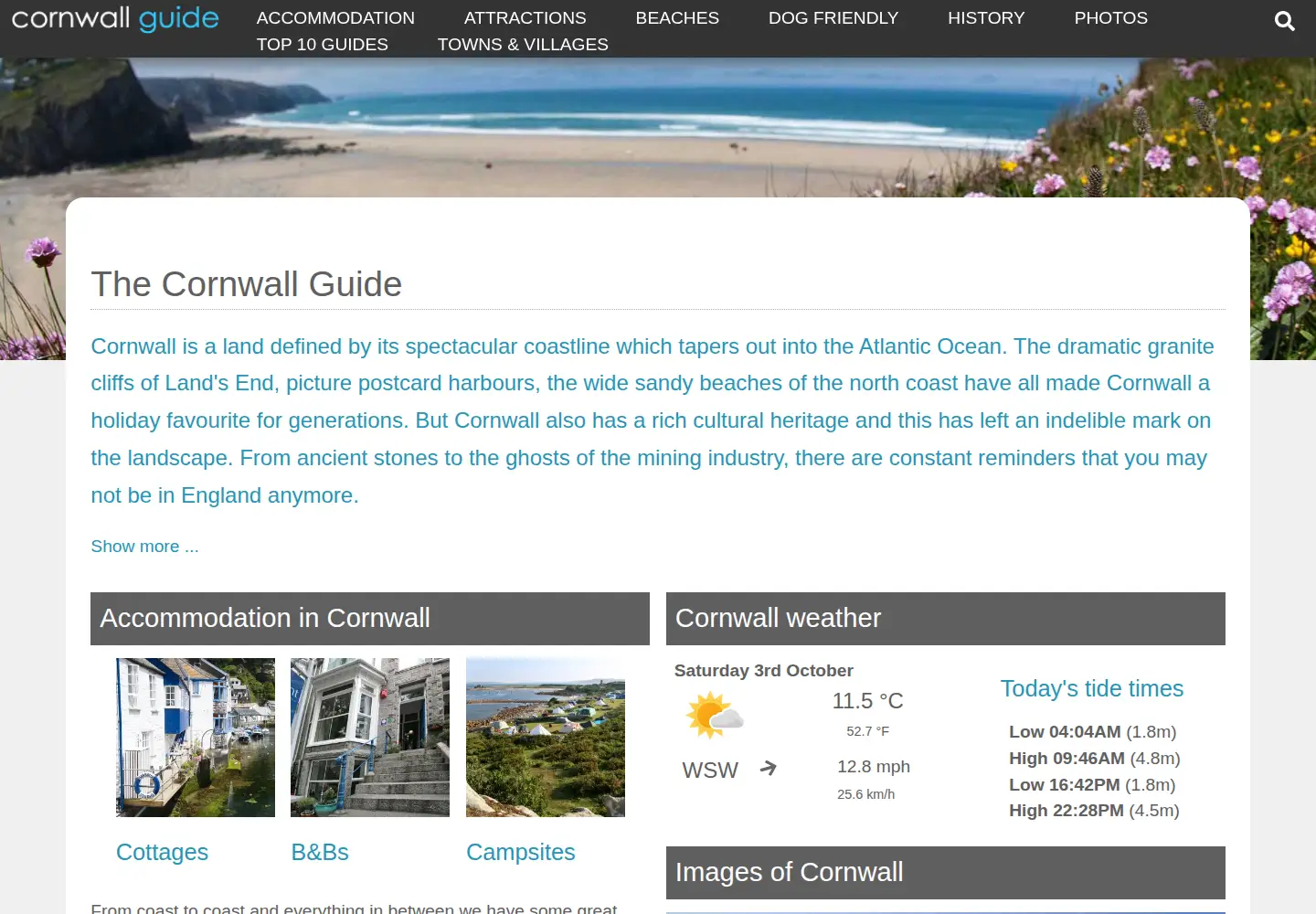Click The Cornwall Guide page title
This screenshot has height=914, width=1316.
(x=246, y=284)
